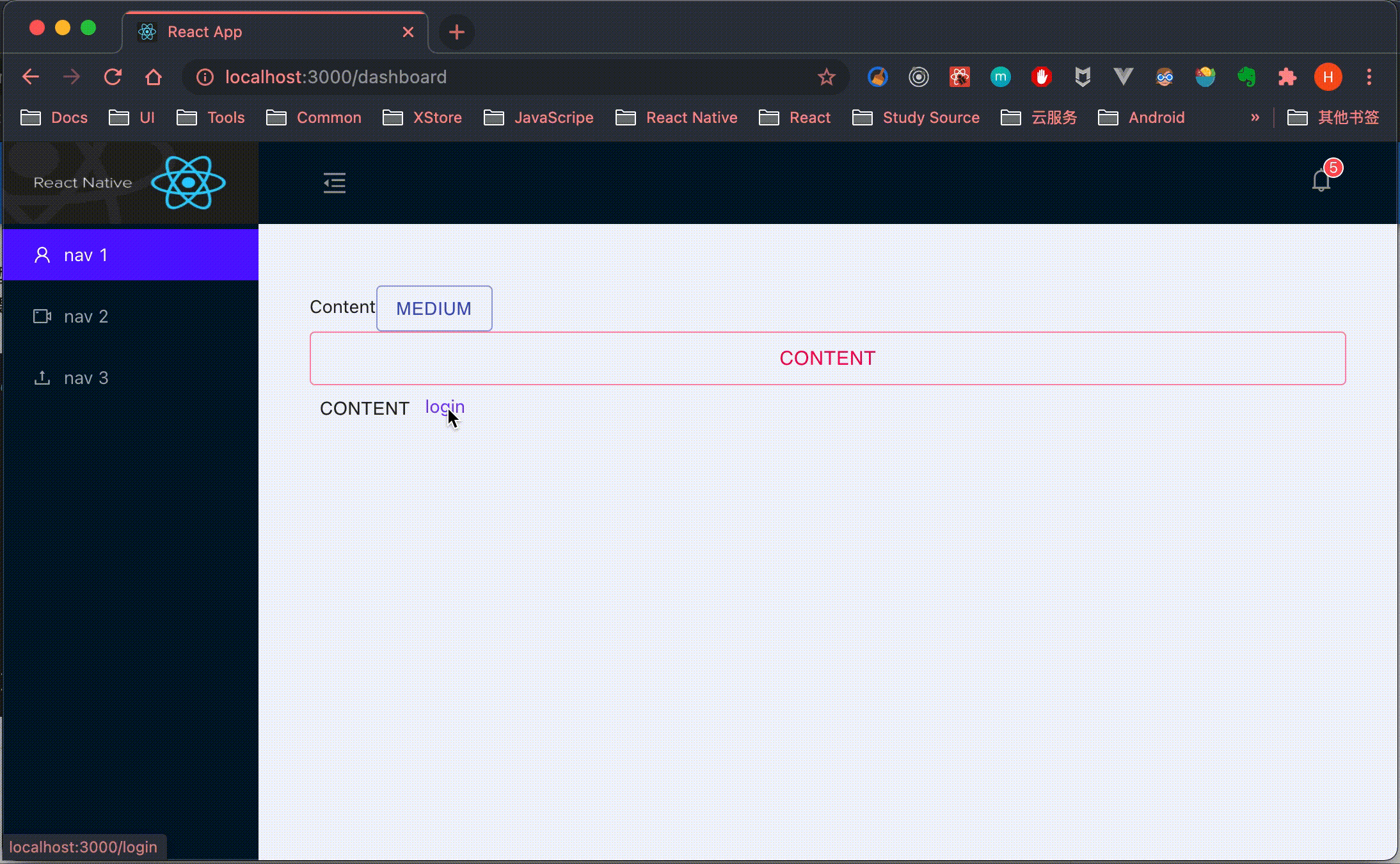Screen dimensions: 1400x864
Task: Toggle the sidebar collapse icon
Action: [335, 183]
